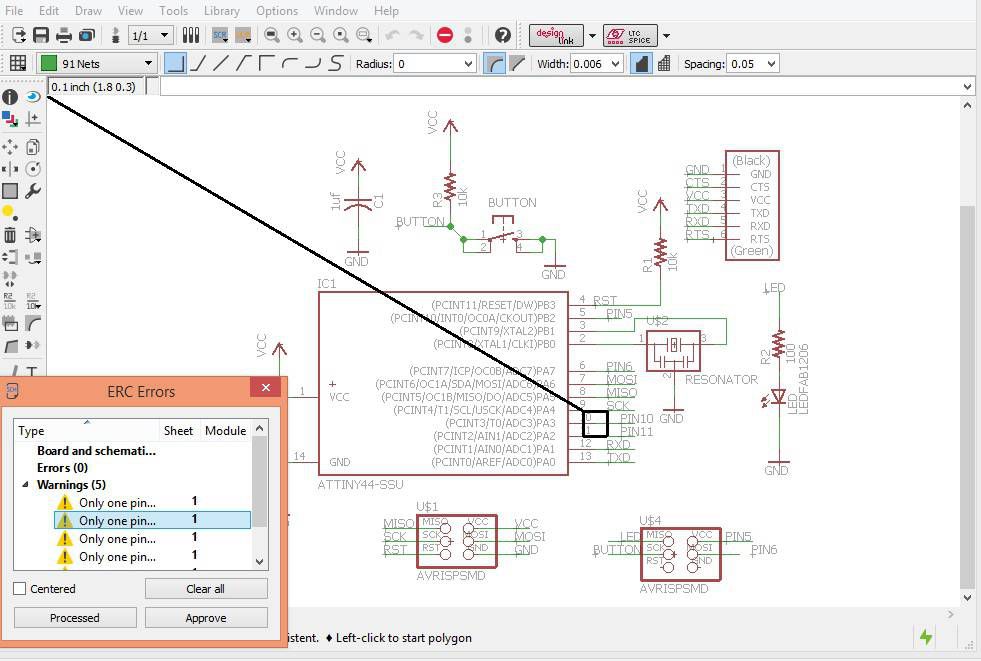Click the ERC list scroll down arrow
The width and height of the screenshot is (981, 661).
click(260, 562)
